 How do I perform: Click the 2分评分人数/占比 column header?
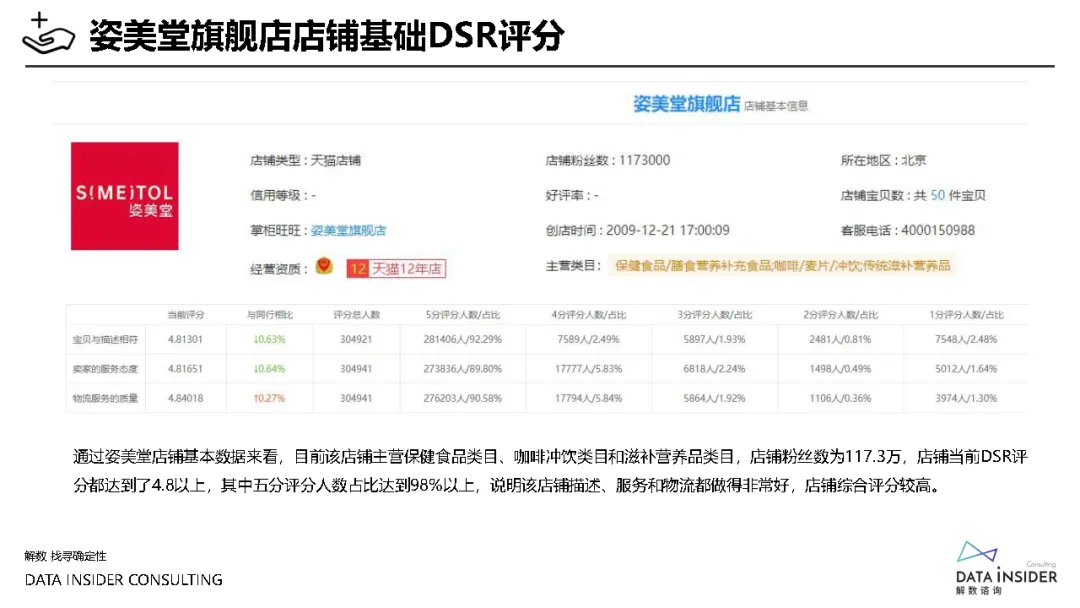(840, 315)
